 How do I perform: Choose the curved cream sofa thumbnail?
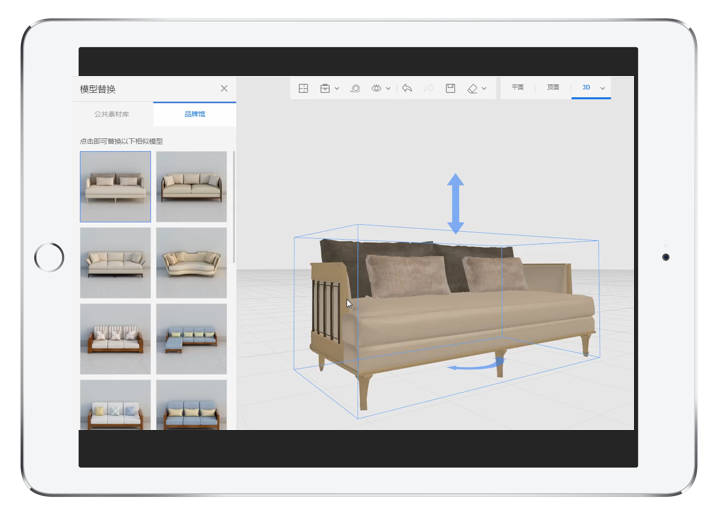point(191,262)
